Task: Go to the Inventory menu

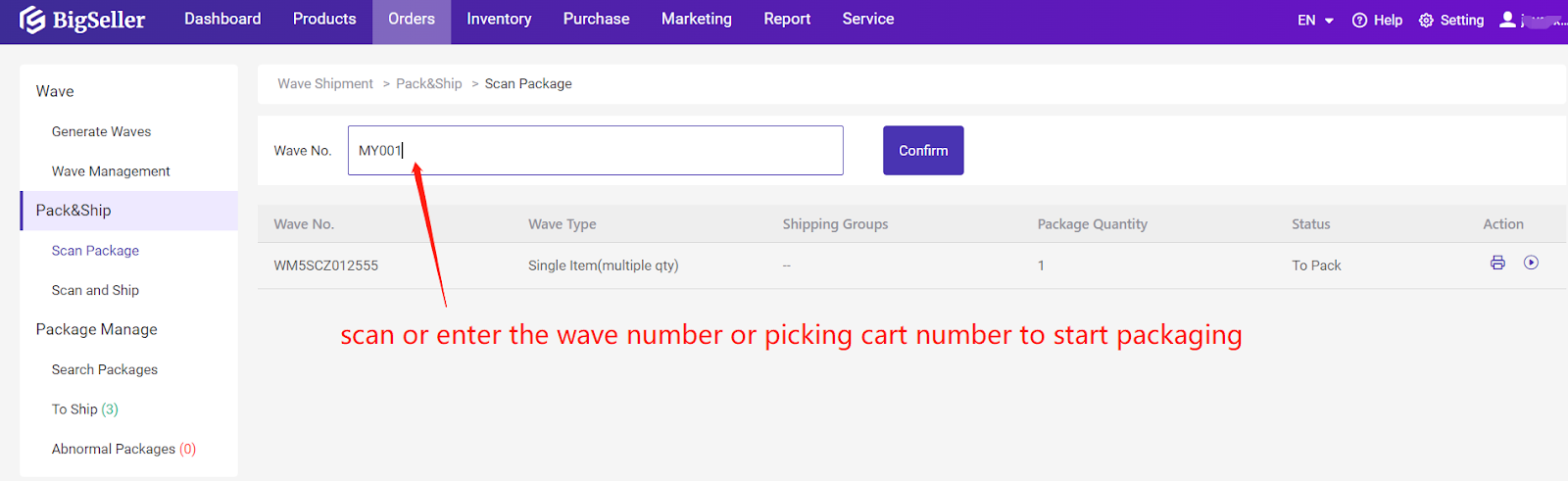Action: tap(499, 20)
